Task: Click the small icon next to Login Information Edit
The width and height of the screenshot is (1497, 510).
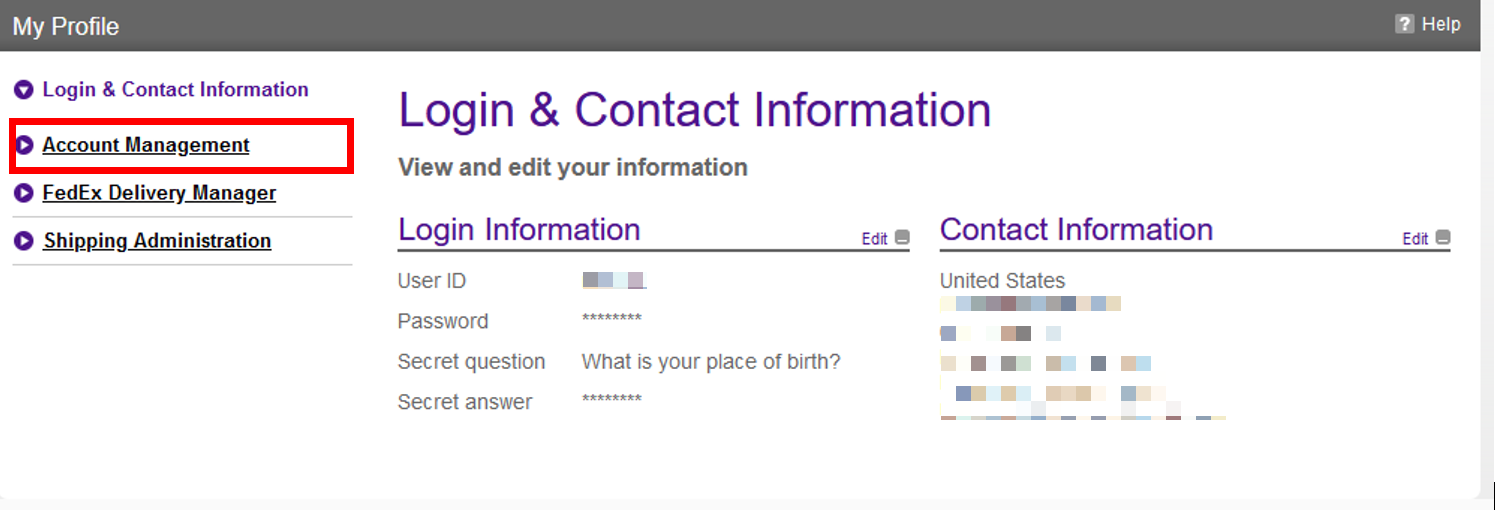Action: point(902,238)
